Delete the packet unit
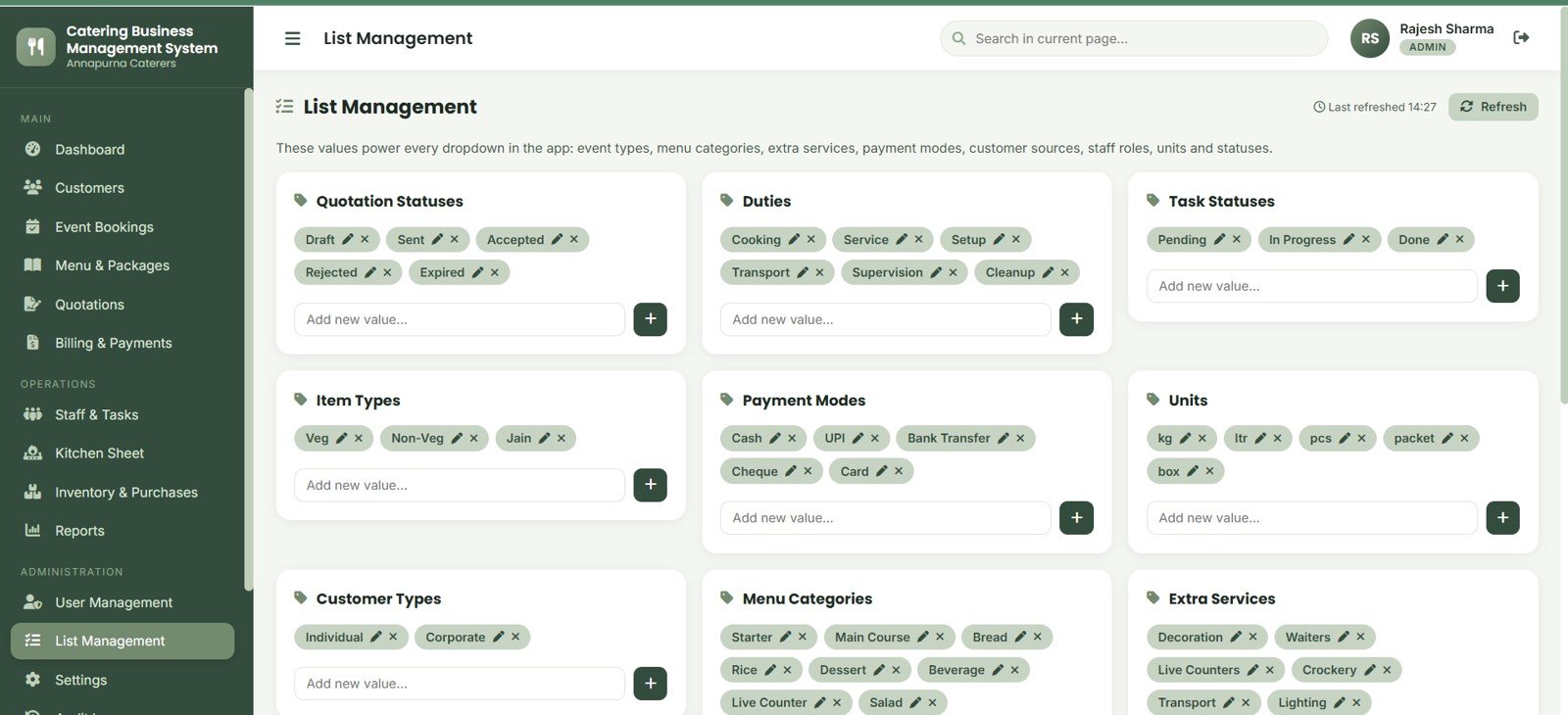Image resolution: width=1568 pixels, height=715 pixels. click(x=1464, y=438)
